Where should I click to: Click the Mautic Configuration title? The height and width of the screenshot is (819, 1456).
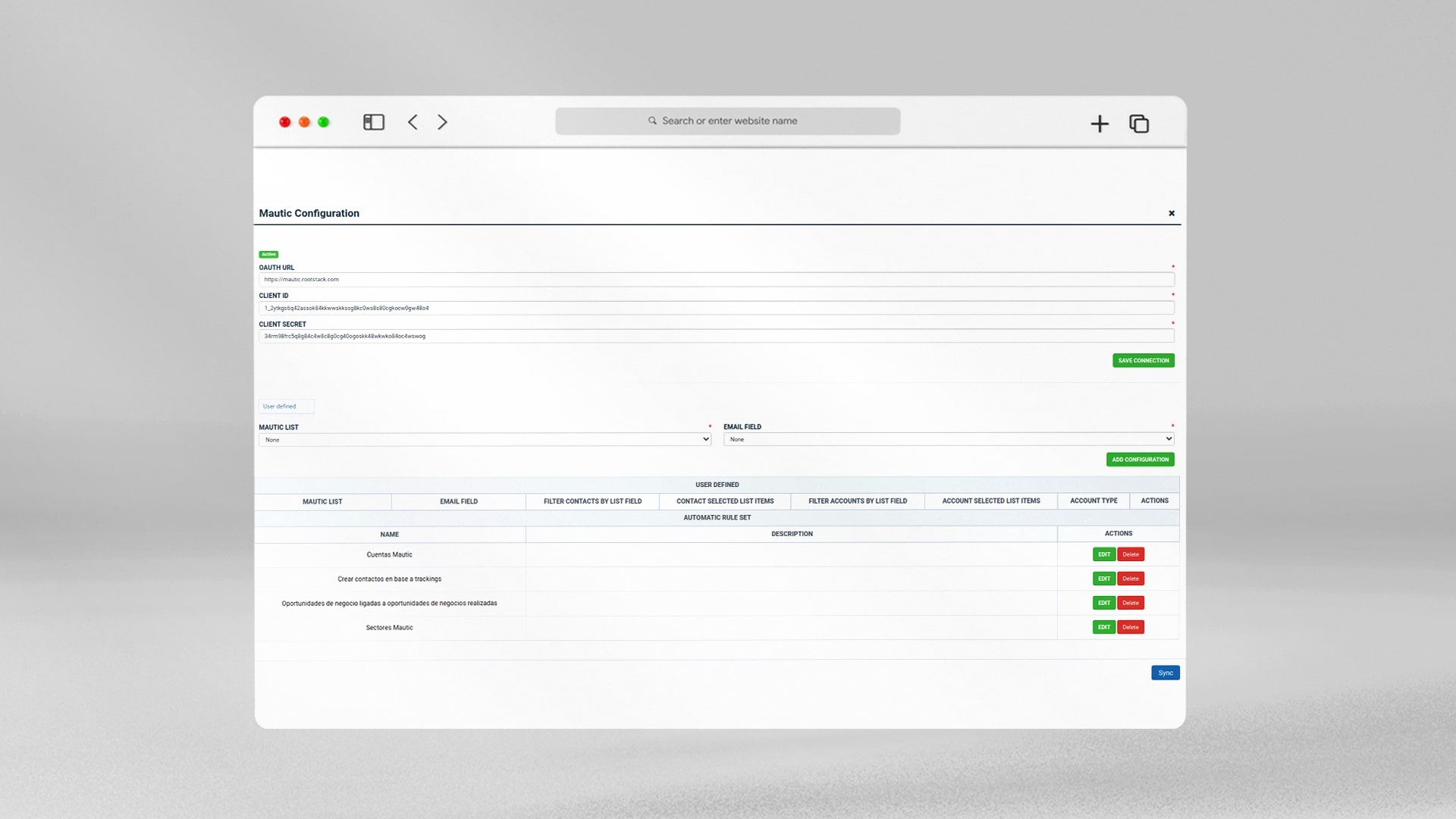pyautogui.click(x=309, y=213)
